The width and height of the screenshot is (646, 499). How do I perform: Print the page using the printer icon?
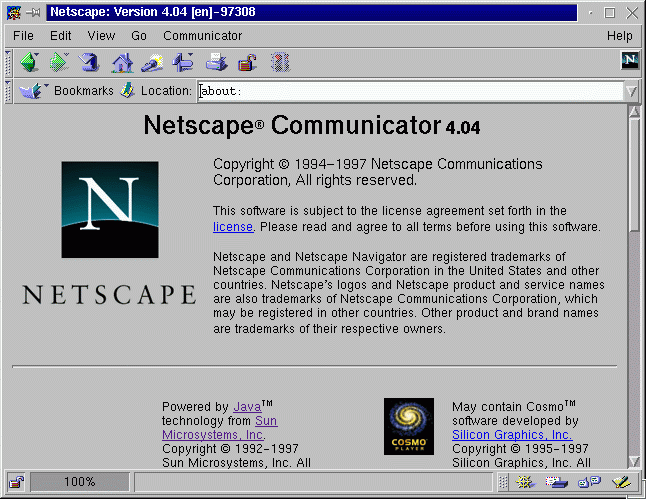pyautogui.click(x=216, y=63)
